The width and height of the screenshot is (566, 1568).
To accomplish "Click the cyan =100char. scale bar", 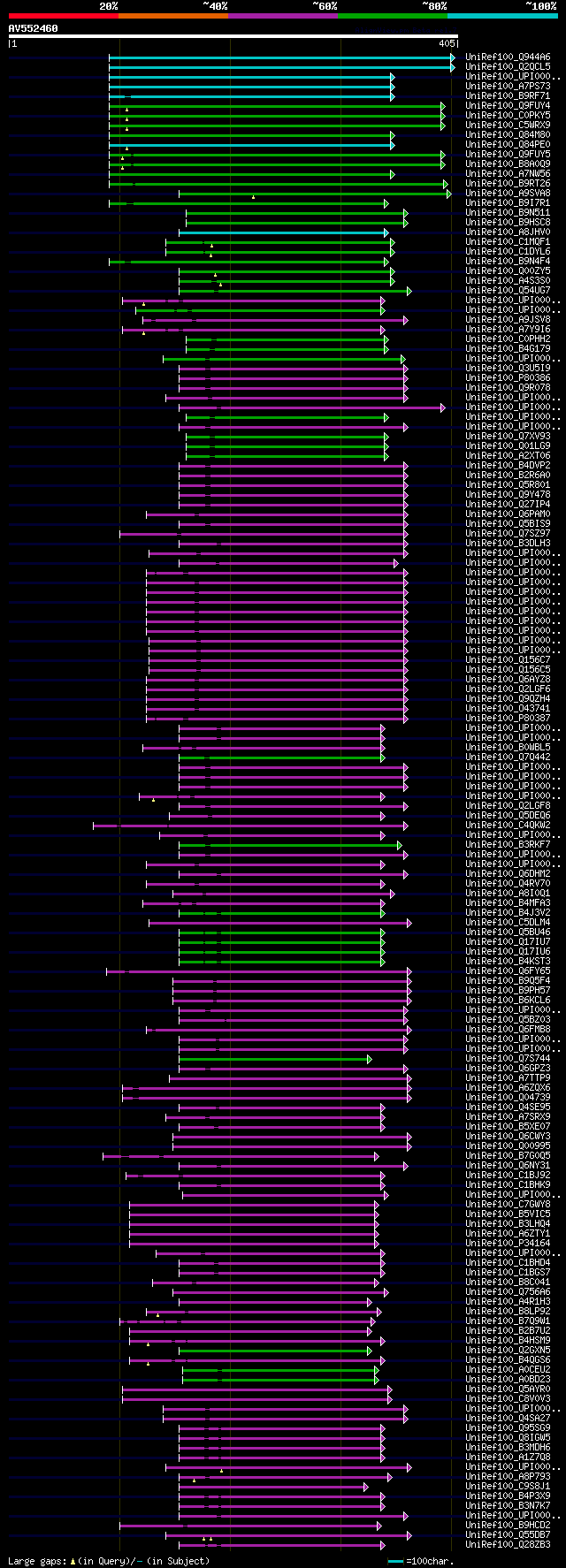I will click(x=395, y=1562).
